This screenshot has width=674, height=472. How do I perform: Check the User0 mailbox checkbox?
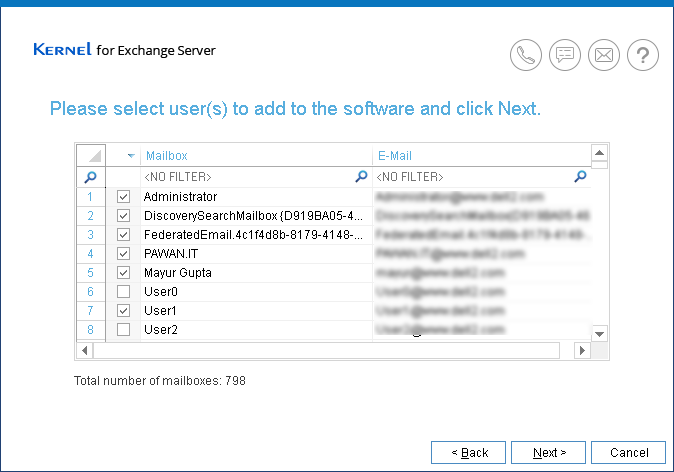pos(123,291)
